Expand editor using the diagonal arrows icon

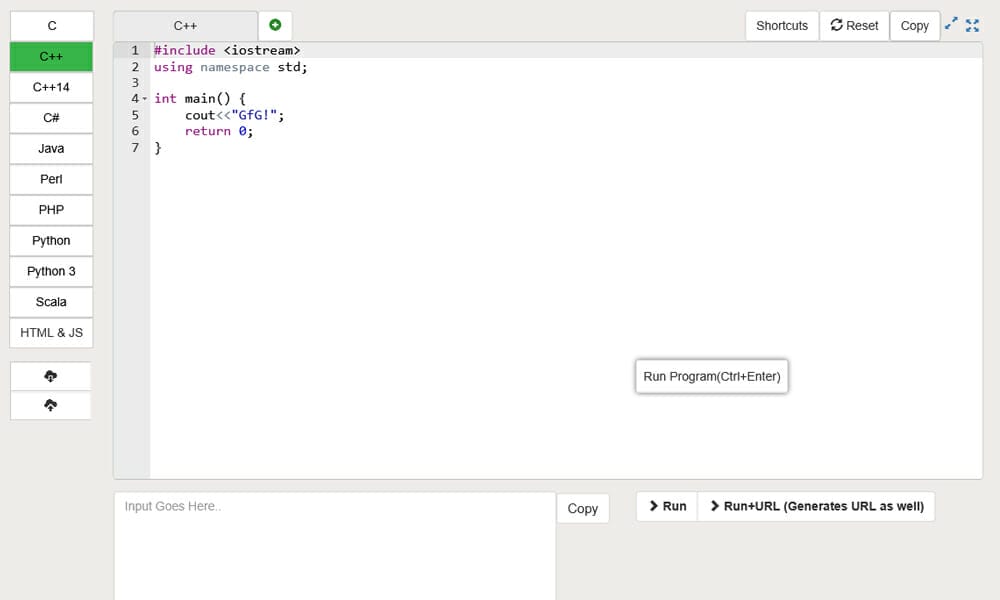[951, 25]
